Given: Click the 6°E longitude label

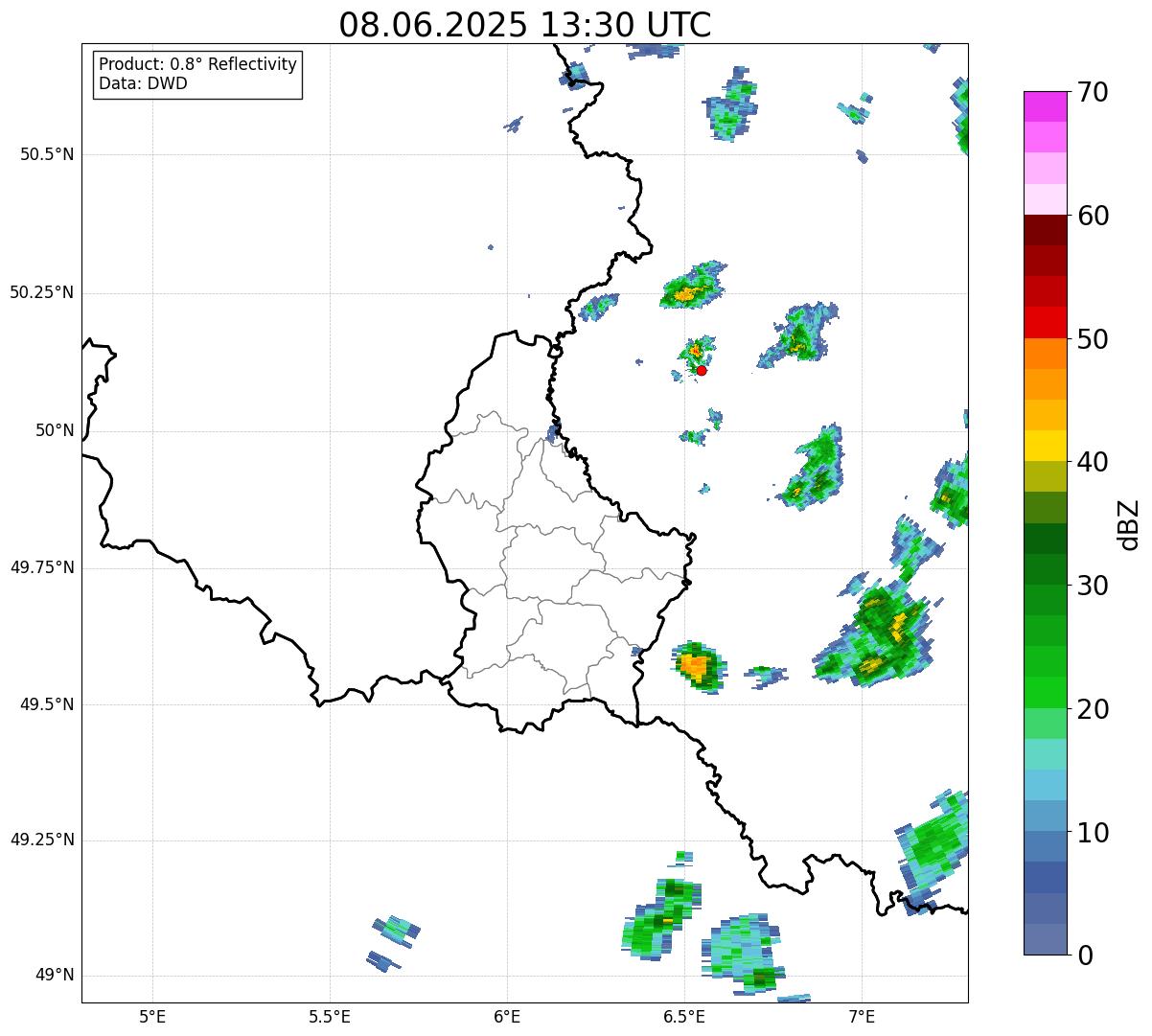Looking at the screenshot, I should click(507, 1016).
